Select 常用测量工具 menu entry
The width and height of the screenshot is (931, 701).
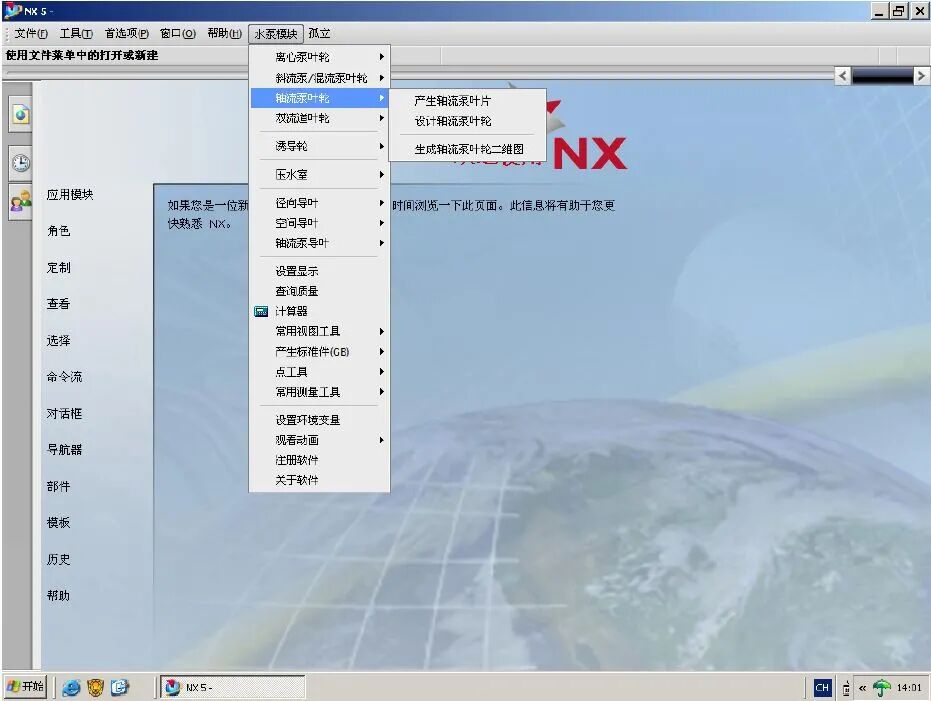tap(319, 392)
